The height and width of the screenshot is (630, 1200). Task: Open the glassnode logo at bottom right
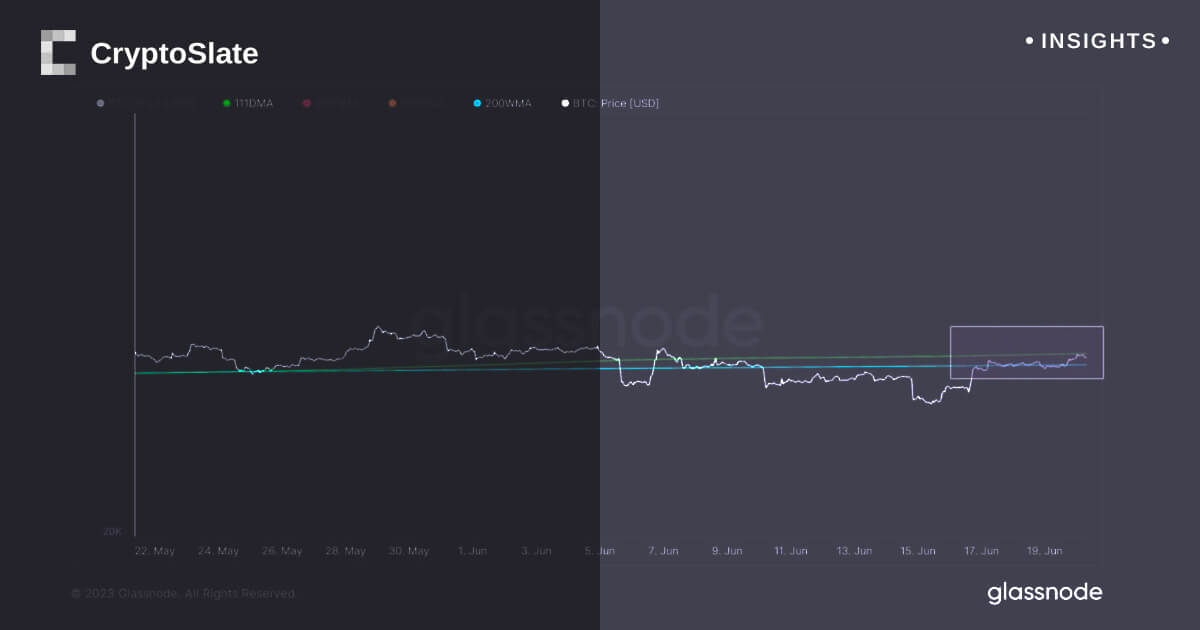point(1044,592)
